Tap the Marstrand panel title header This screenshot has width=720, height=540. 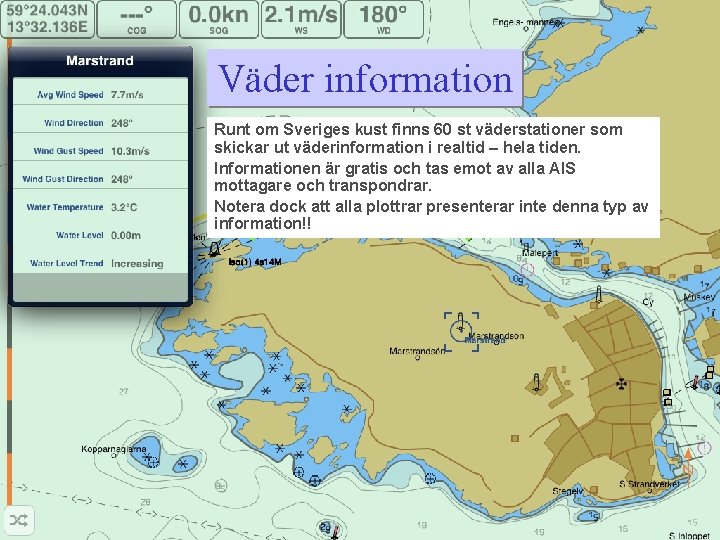click(100, 61)
